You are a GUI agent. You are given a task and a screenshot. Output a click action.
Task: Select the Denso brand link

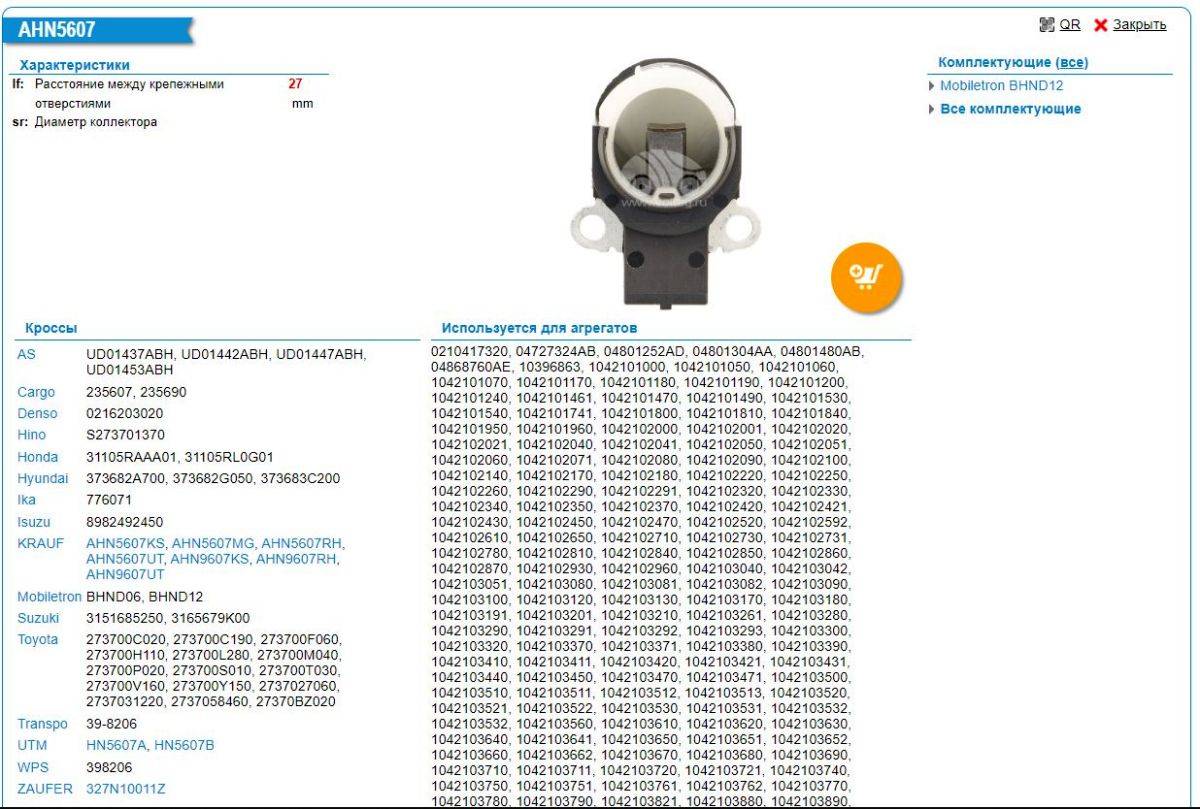click(37, 413)
